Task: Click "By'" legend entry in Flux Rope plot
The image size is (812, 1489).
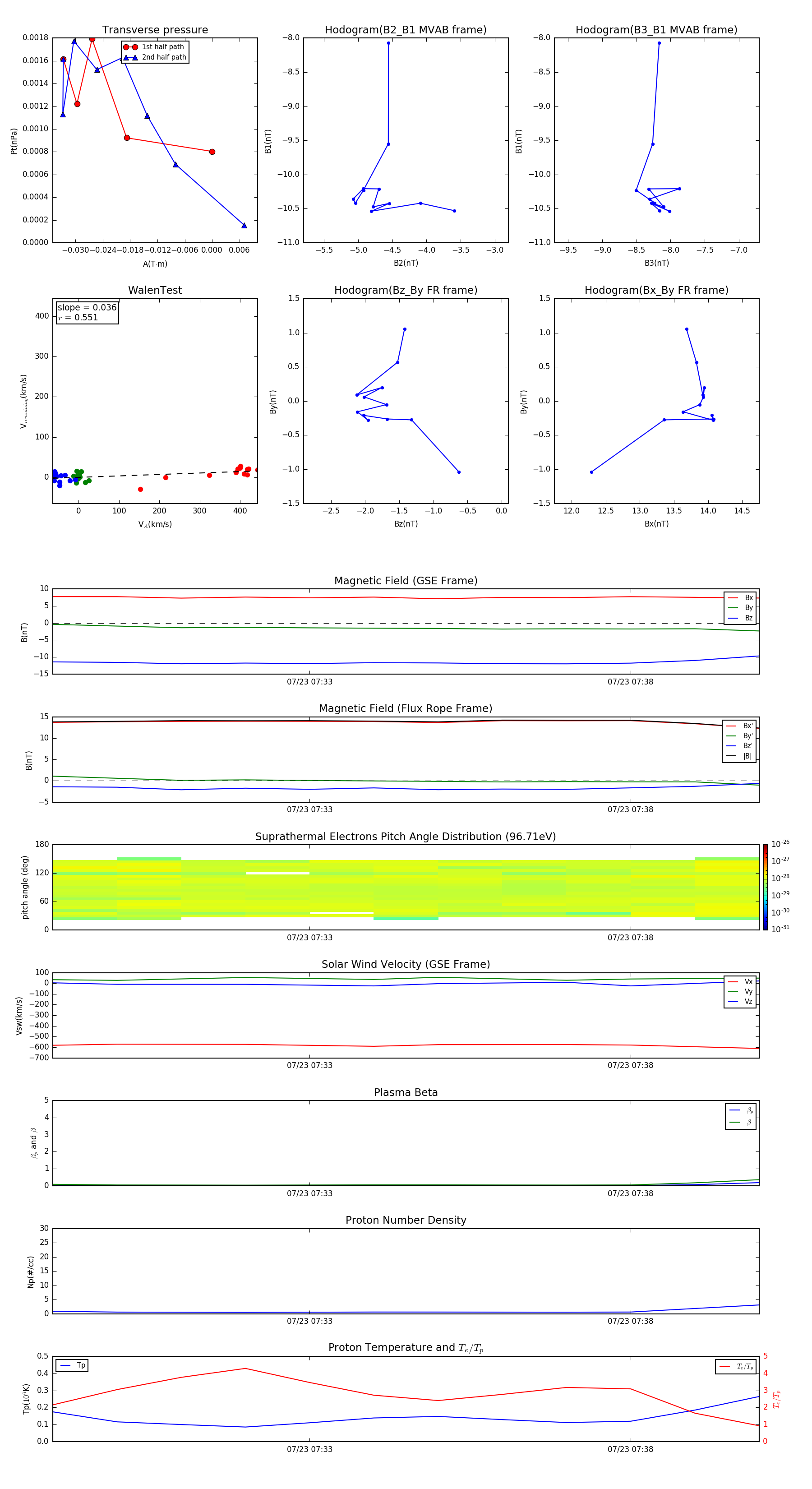Action: 739,736
